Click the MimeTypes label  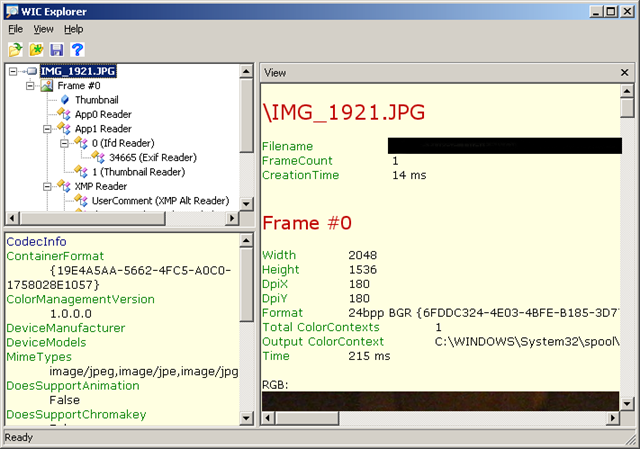[39, 357]
